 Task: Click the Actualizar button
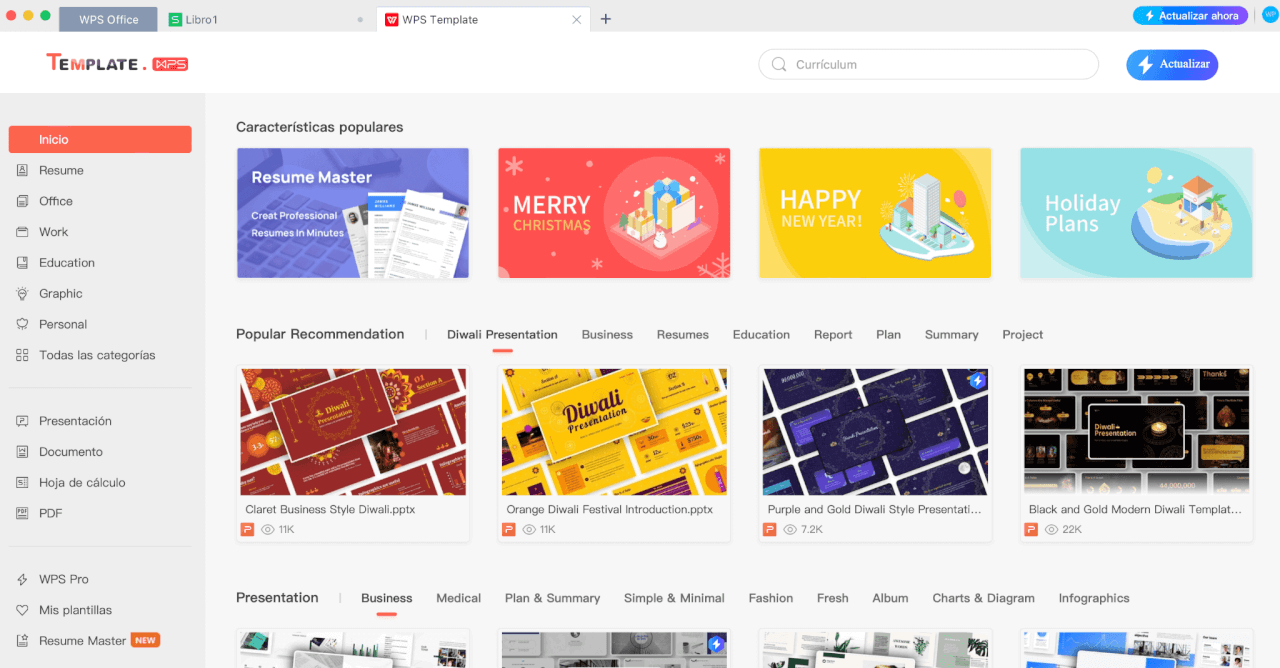1172,65
